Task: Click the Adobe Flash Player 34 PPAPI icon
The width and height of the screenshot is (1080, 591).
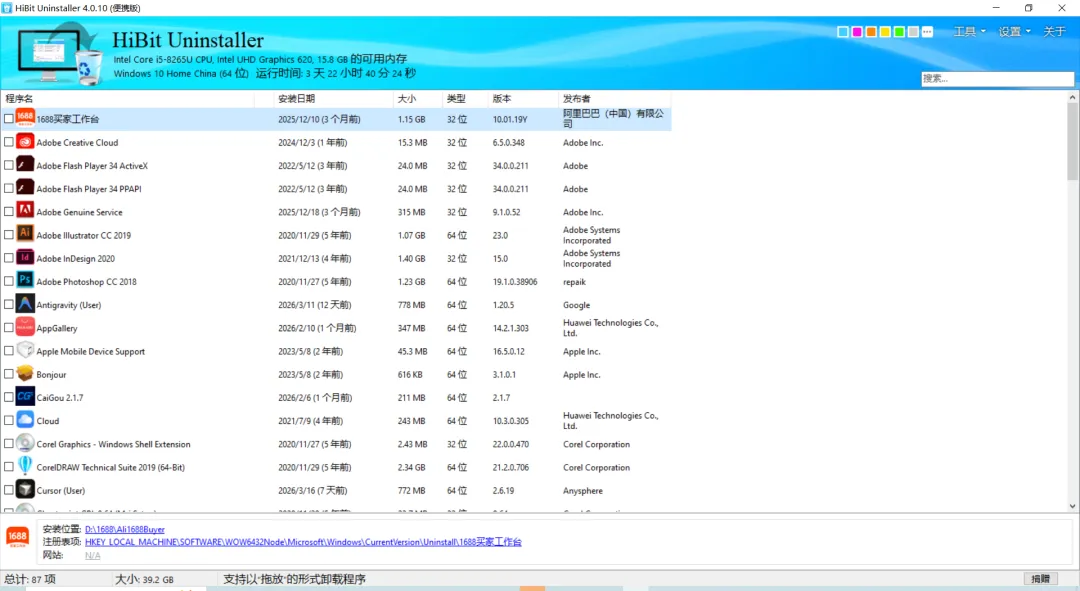Action: 25,188
